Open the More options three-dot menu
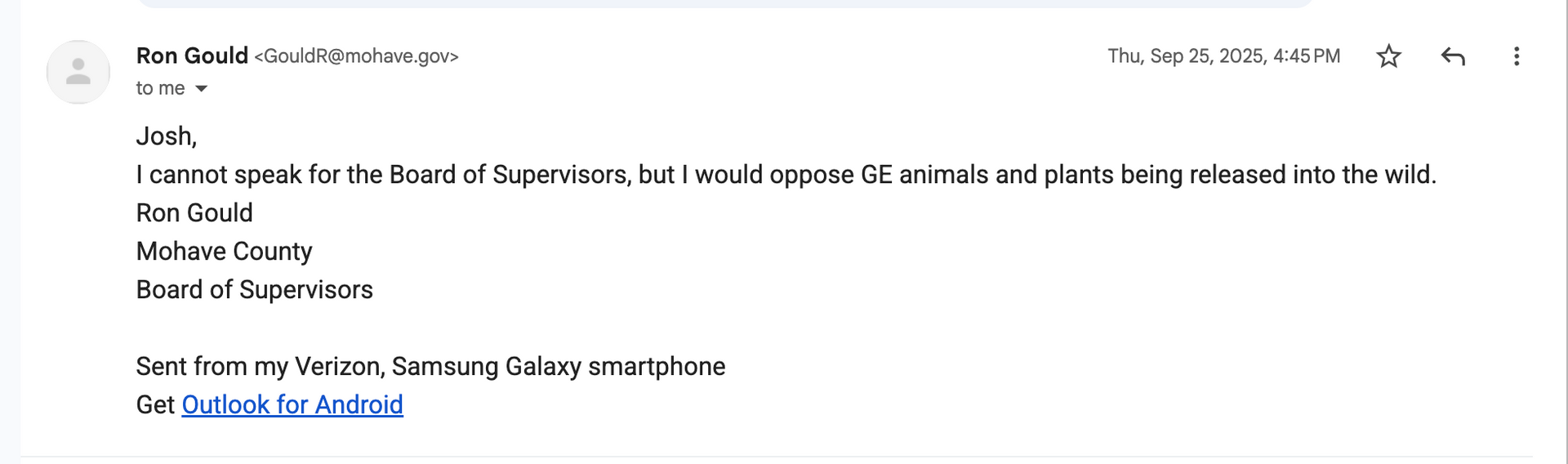Screen dimensions: 1568x464 tap(1516, 56)
